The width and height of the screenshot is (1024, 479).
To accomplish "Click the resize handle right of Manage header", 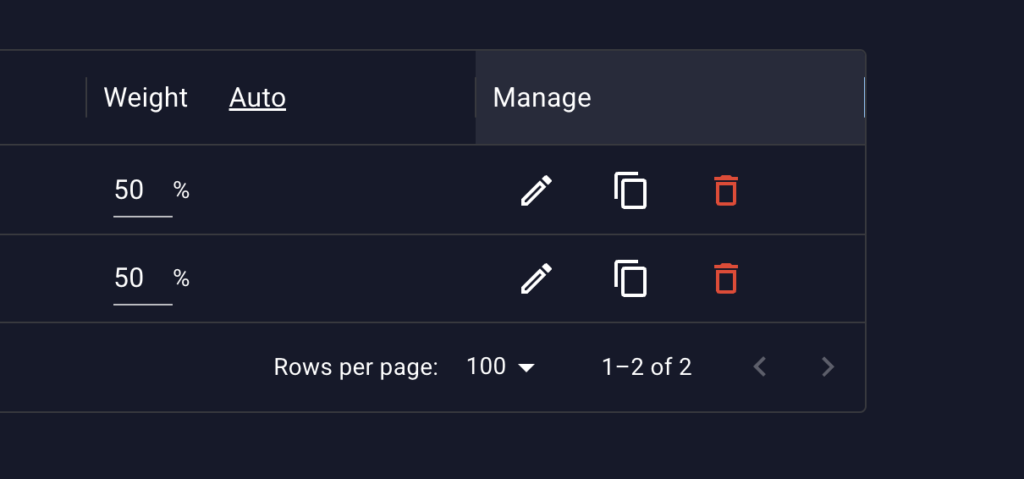I will (x=864, y=97).
